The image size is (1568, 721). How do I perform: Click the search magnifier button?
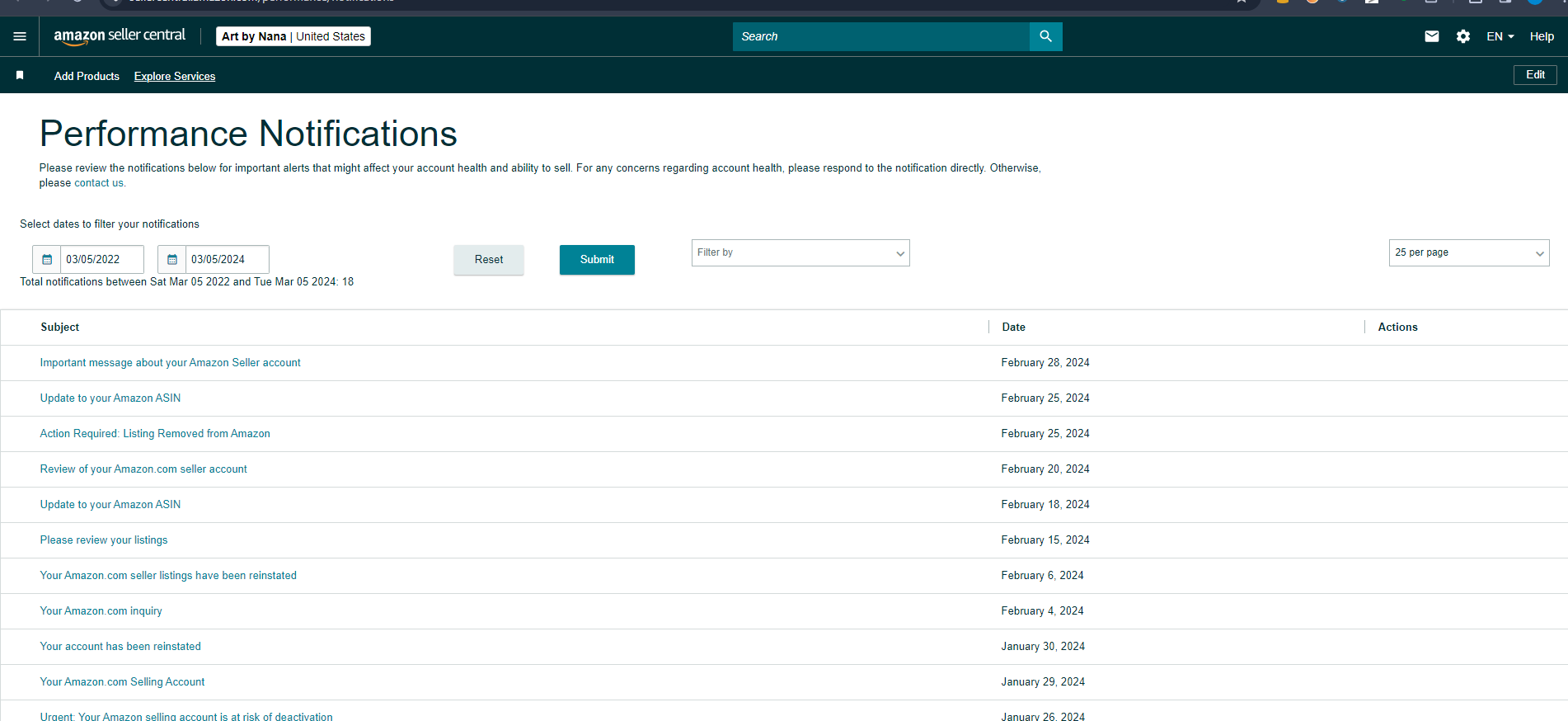1045,36
